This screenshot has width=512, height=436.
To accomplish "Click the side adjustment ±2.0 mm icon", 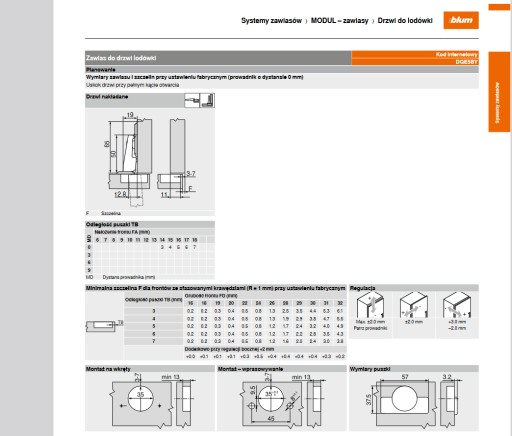I will tap(414, 305).
